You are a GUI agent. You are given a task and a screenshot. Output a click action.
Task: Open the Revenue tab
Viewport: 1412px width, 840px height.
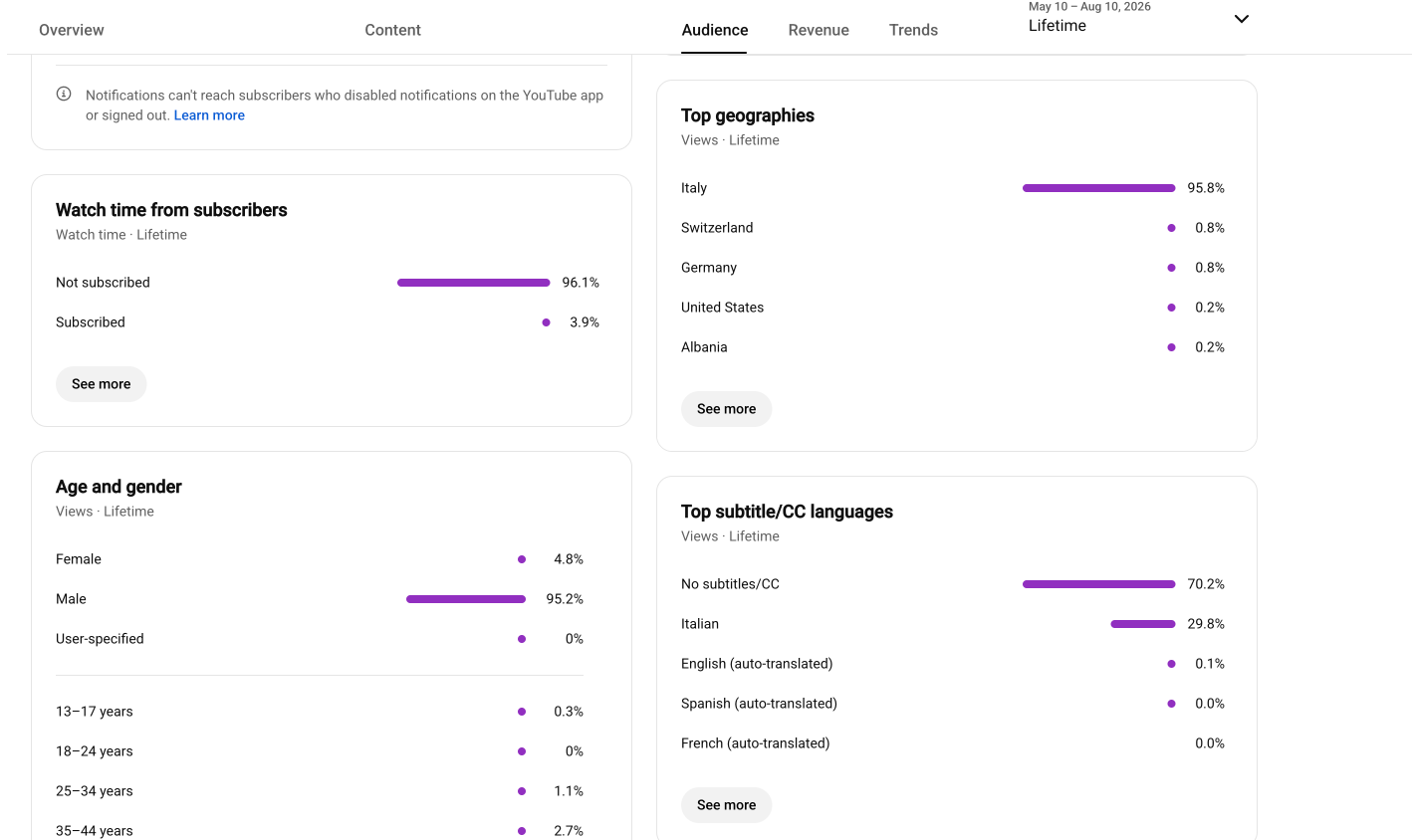click(x=819, y=30)
